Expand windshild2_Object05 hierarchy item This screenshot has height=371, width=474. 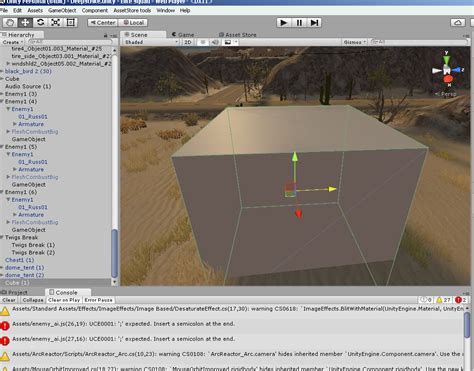[8, 63]
